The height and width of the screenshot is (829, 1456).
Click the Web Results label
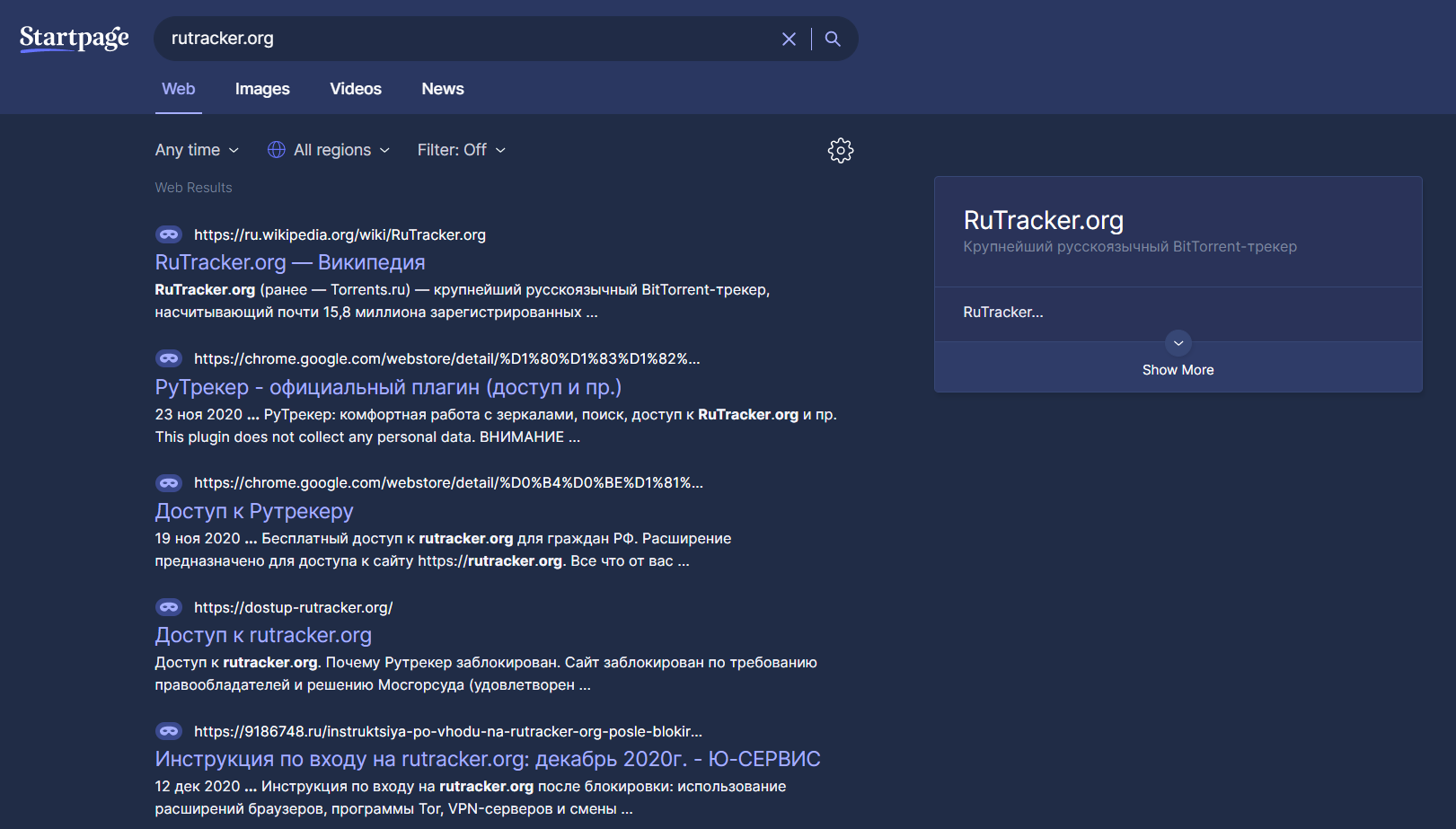[193, 188]
